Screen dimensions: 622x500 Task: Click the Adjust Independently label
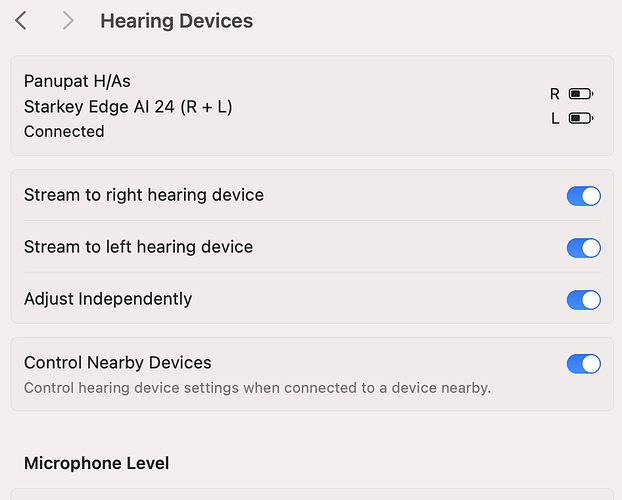[x=108, y=299]
